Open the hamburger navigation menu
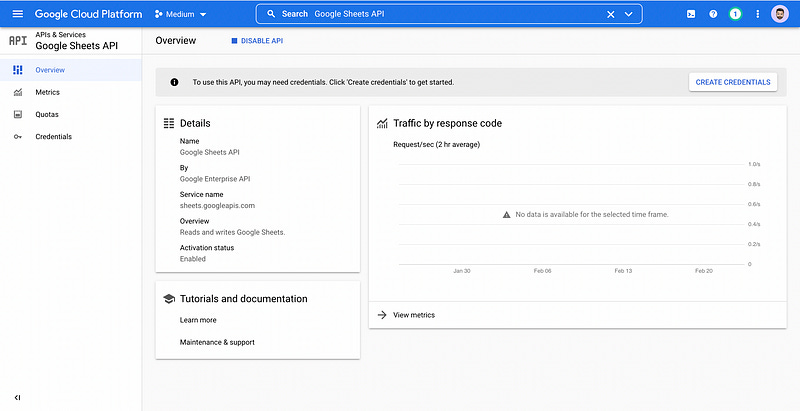Screen dimensions: 800x411 17,15
